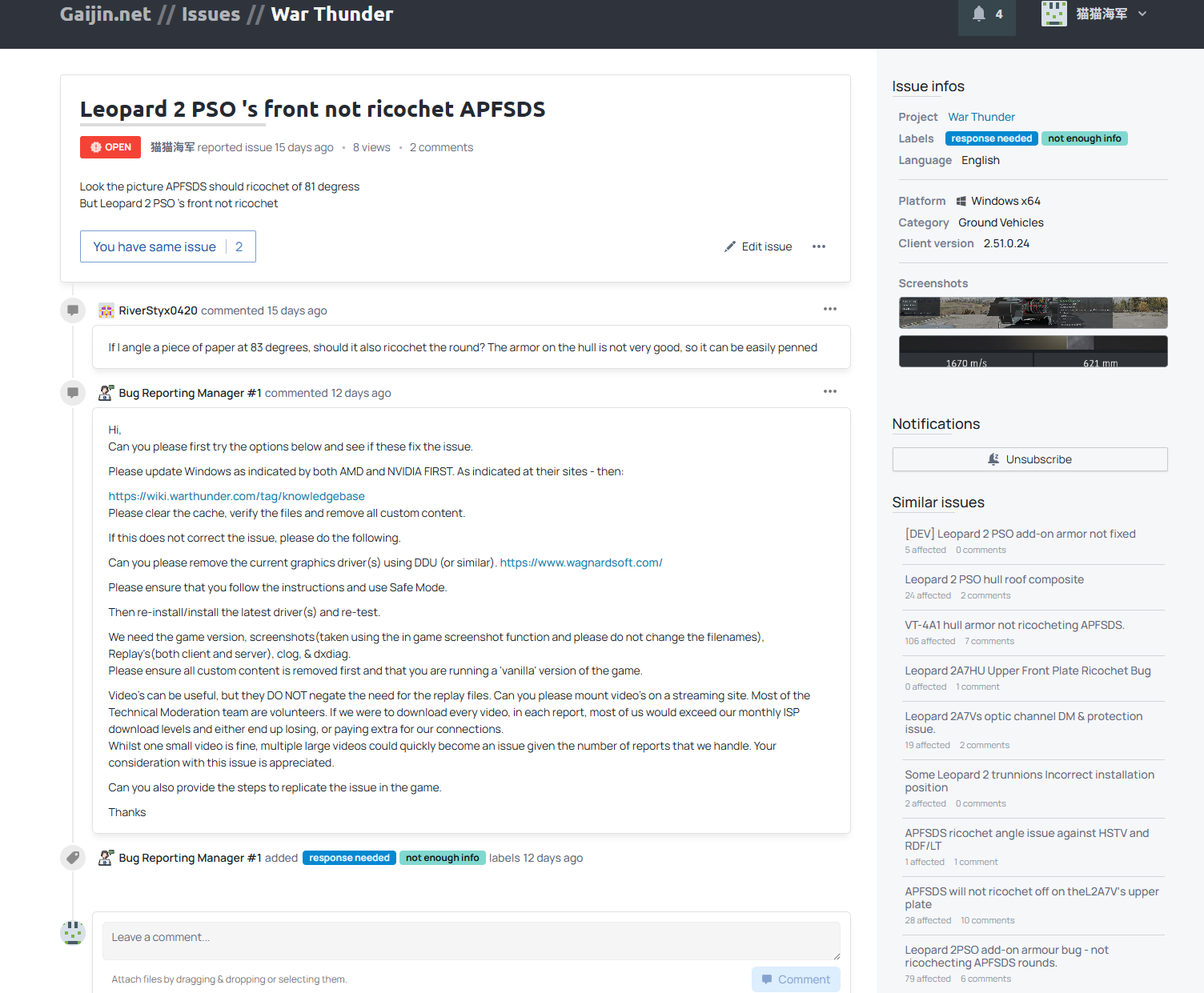Click the Edit issue pencil icon
Screen dimensions: 1204x993
coord(730,246)
